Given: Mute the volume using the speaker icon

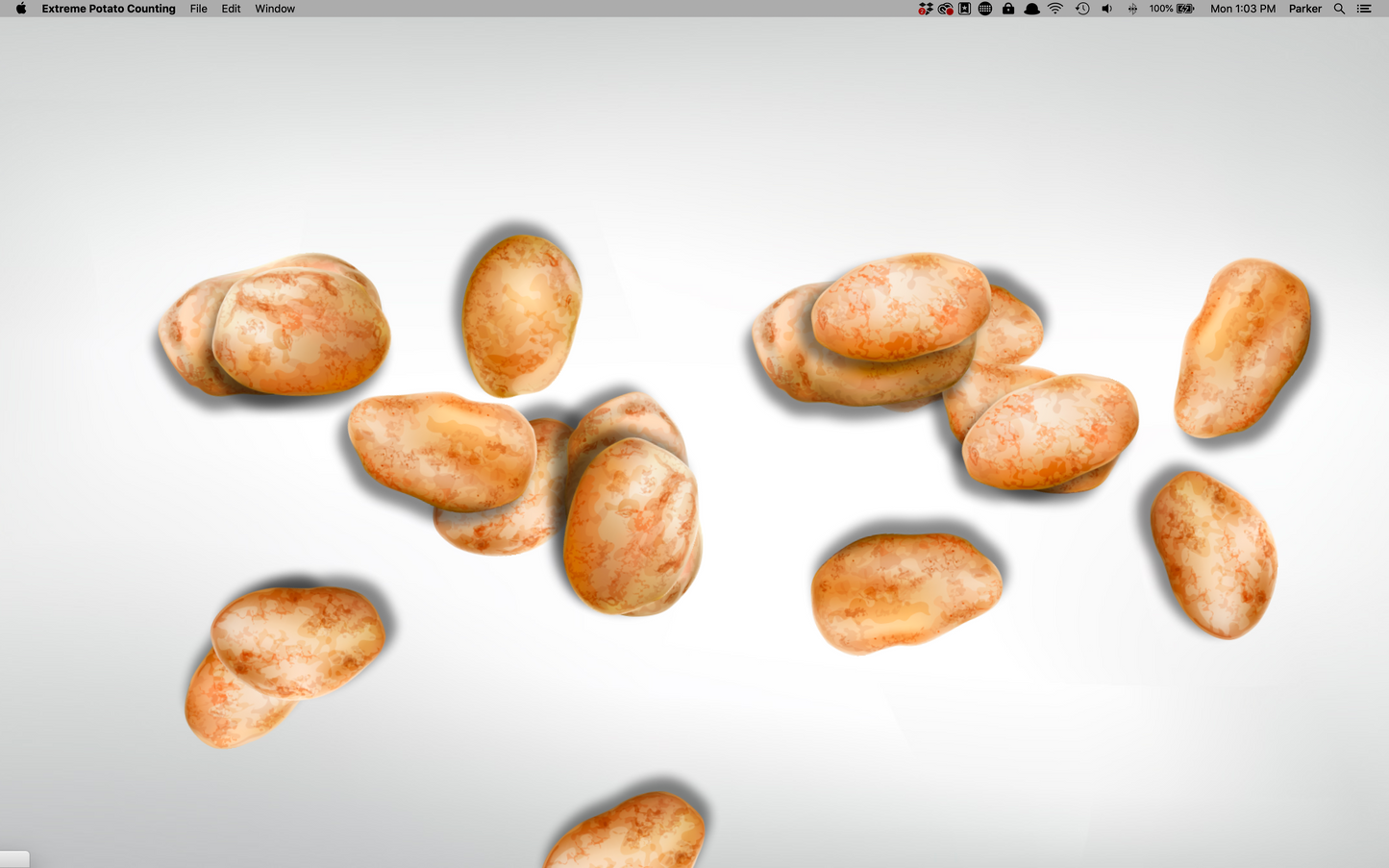Looking at the screenshot, I should tap(1106, 9).
